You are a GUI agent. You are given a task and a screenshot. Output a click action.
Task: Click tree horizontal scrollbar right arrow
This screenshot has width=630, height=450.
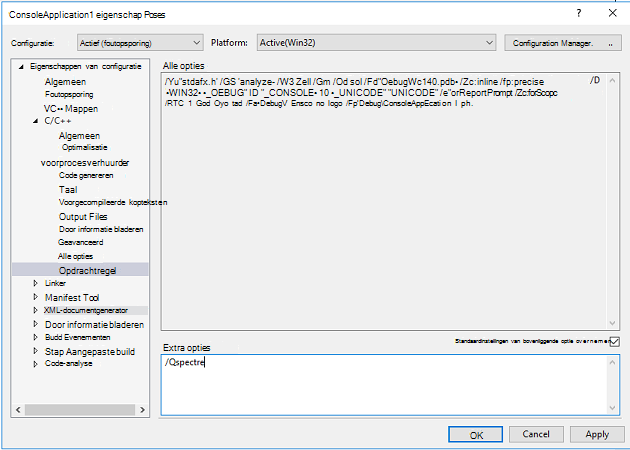tap(142, 410)
